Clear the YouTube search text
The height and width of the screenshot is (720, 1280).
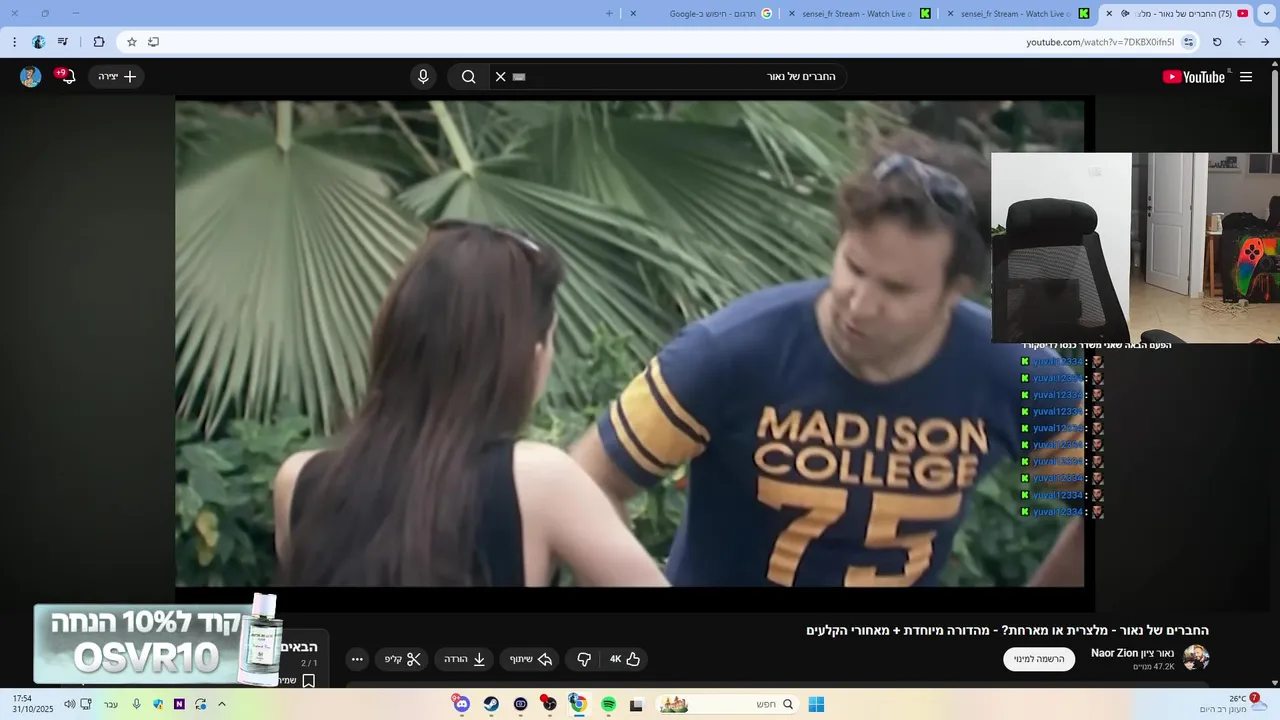[x=501, y=77]
